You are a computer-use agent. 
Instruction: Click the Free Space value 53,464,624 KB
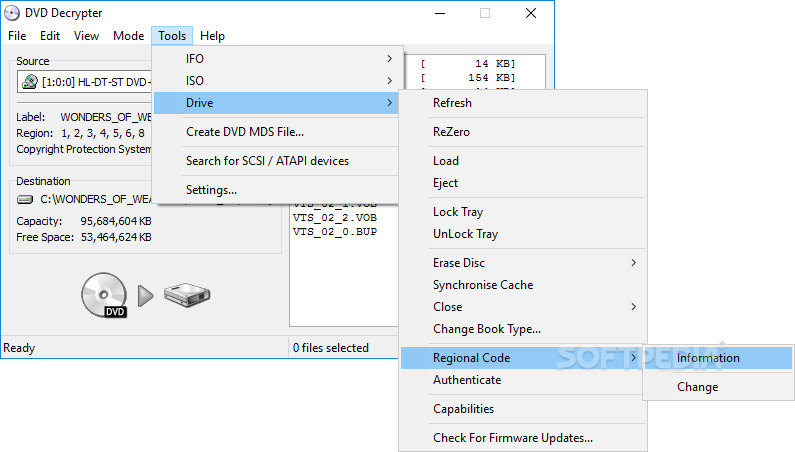(x=116, y=237)
